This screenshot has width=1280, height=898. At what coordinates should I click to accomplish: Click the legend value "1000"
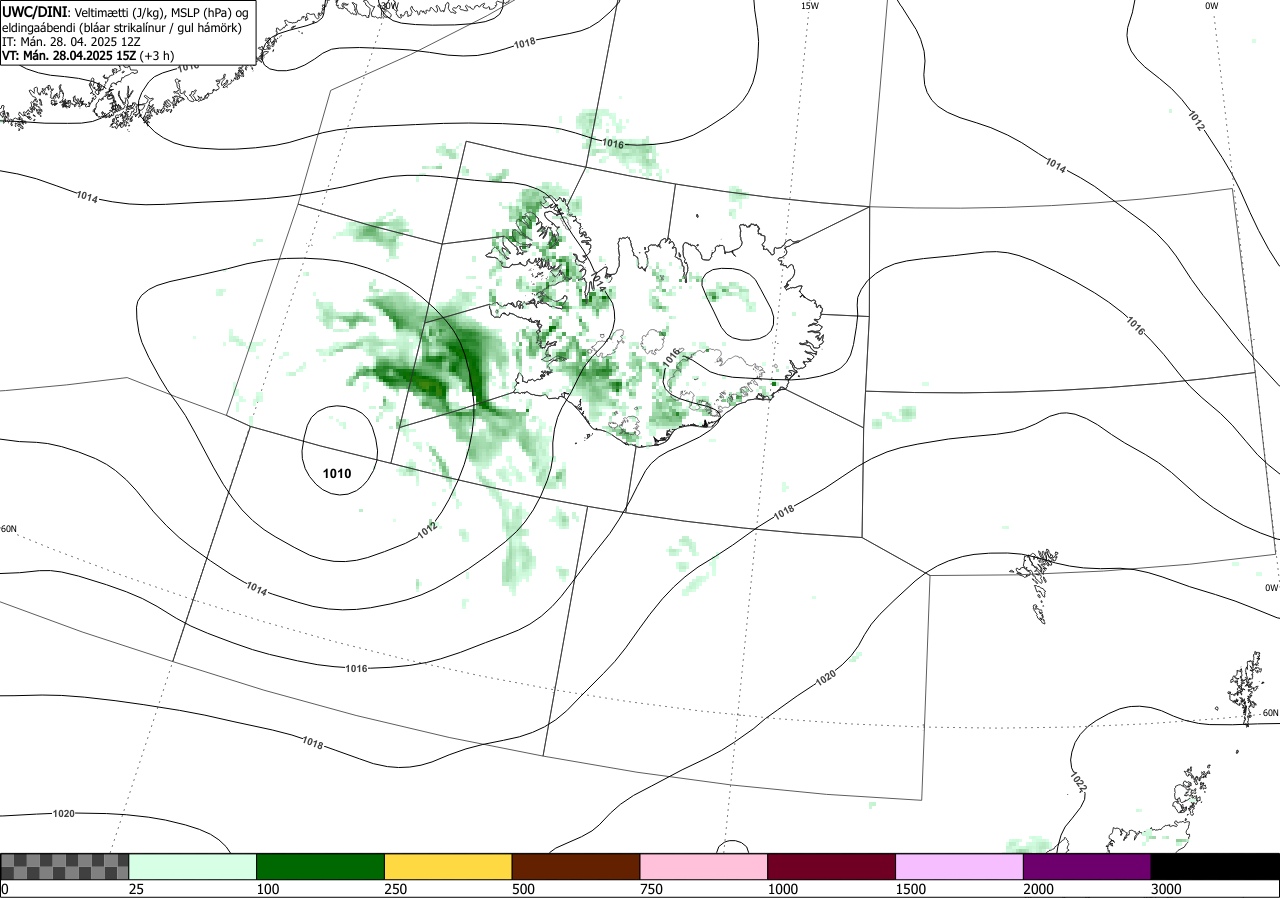pos(783,889)
